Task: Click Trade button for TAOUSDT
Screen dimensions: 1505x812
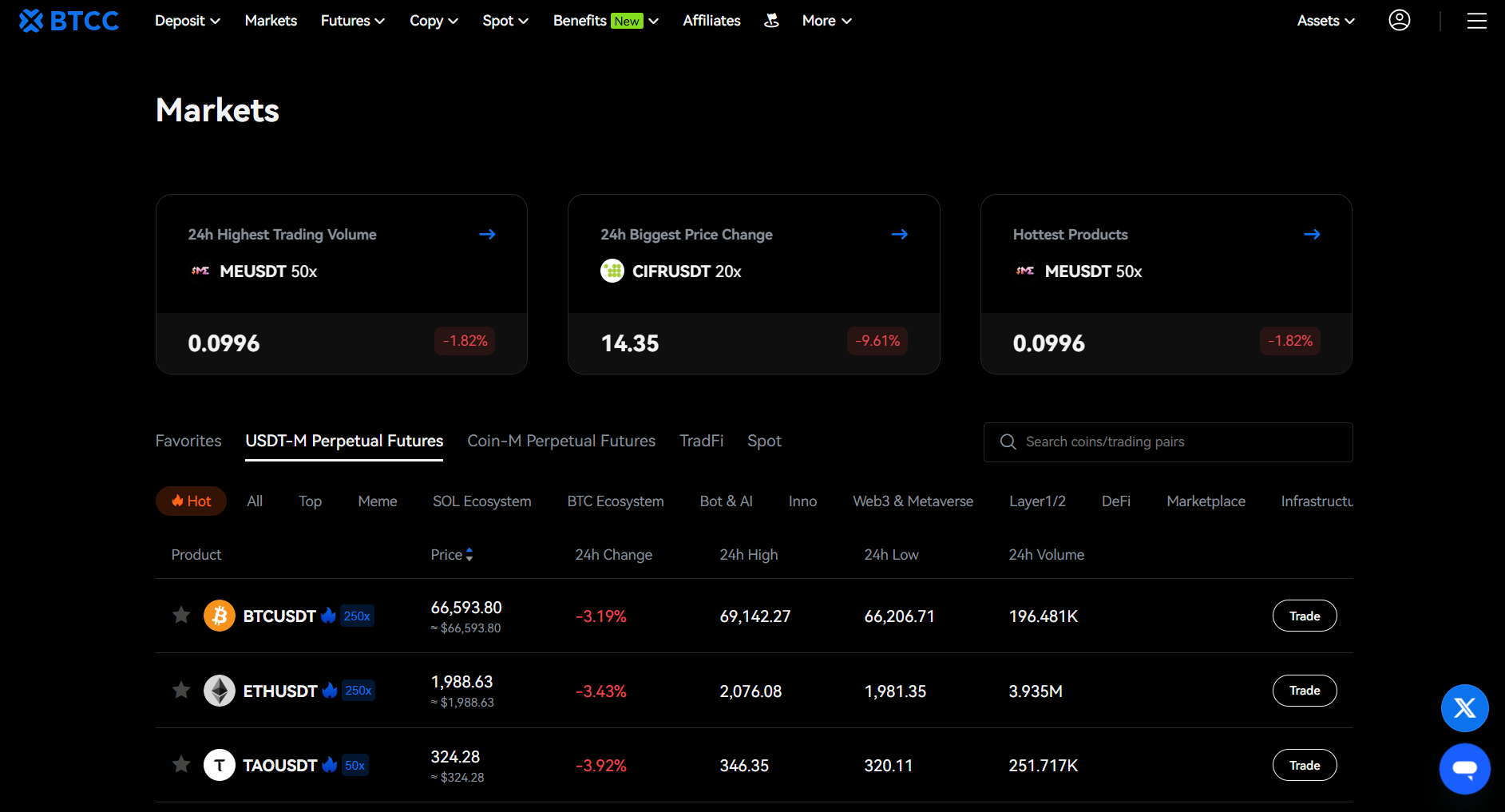Action: 1305,765
